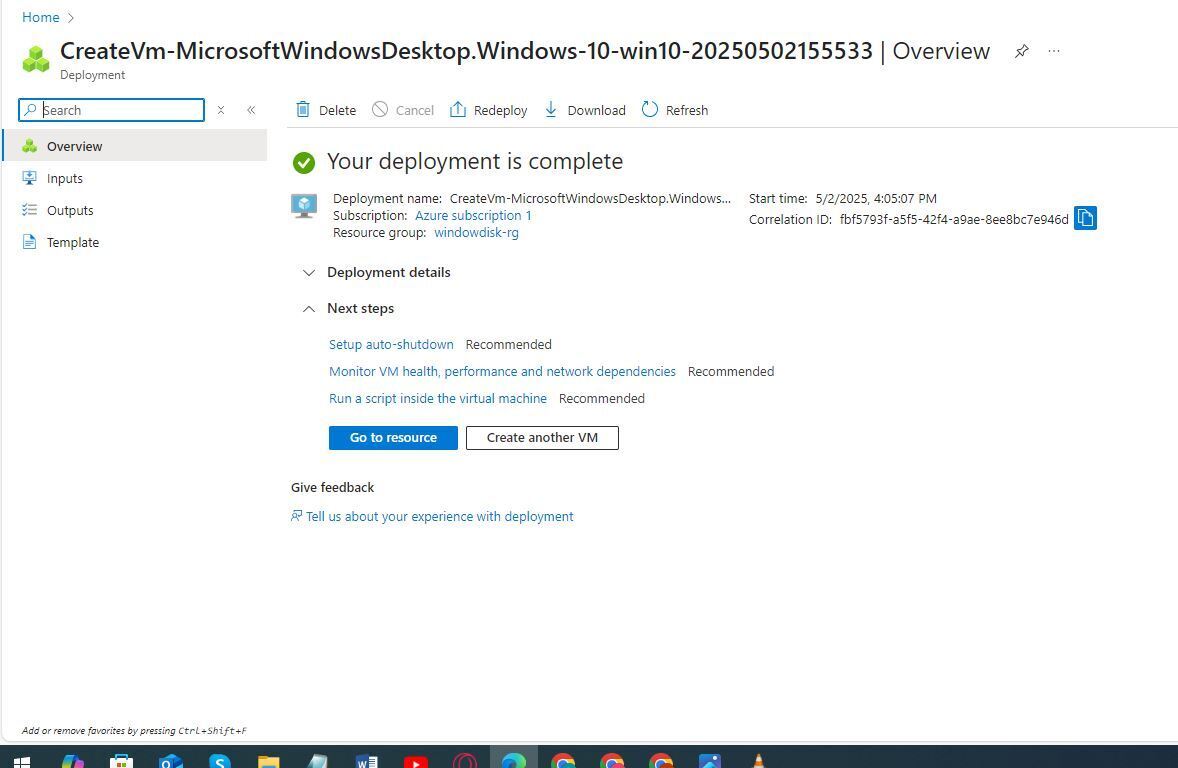Click the Cancel toolbar command
Image resolution: width=1178 pixels, height=768 pixels.
pos(403,110)
